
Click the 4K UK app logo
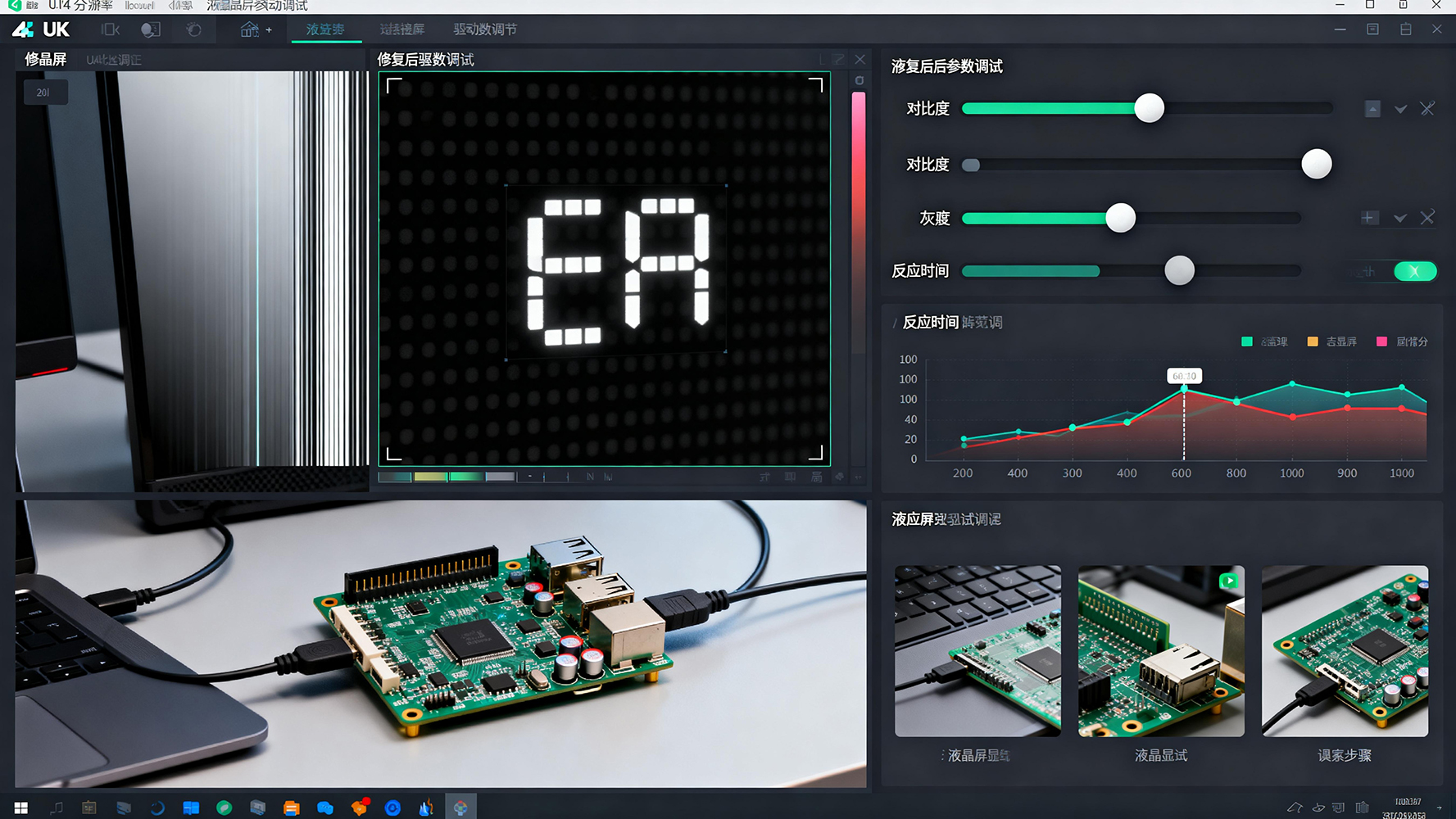pyautogui.click(x=41, y=29)
